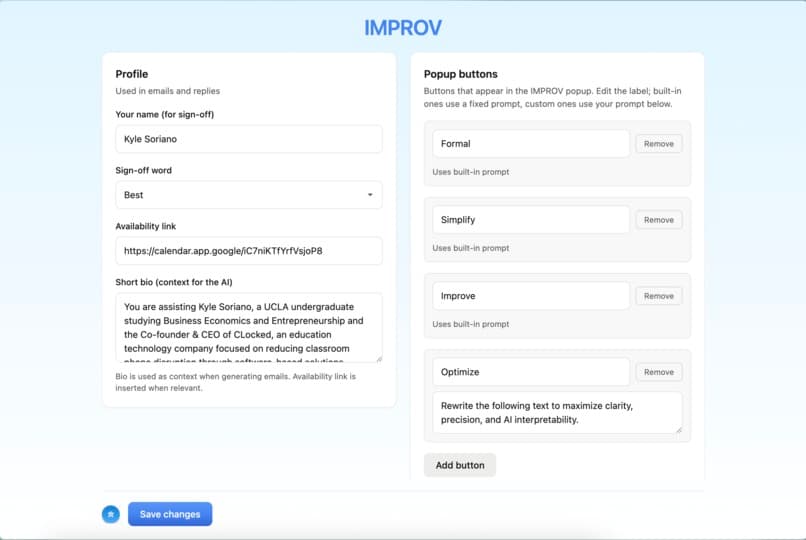
Task: Edit the Availability link field
Action: tap(249, 251)
